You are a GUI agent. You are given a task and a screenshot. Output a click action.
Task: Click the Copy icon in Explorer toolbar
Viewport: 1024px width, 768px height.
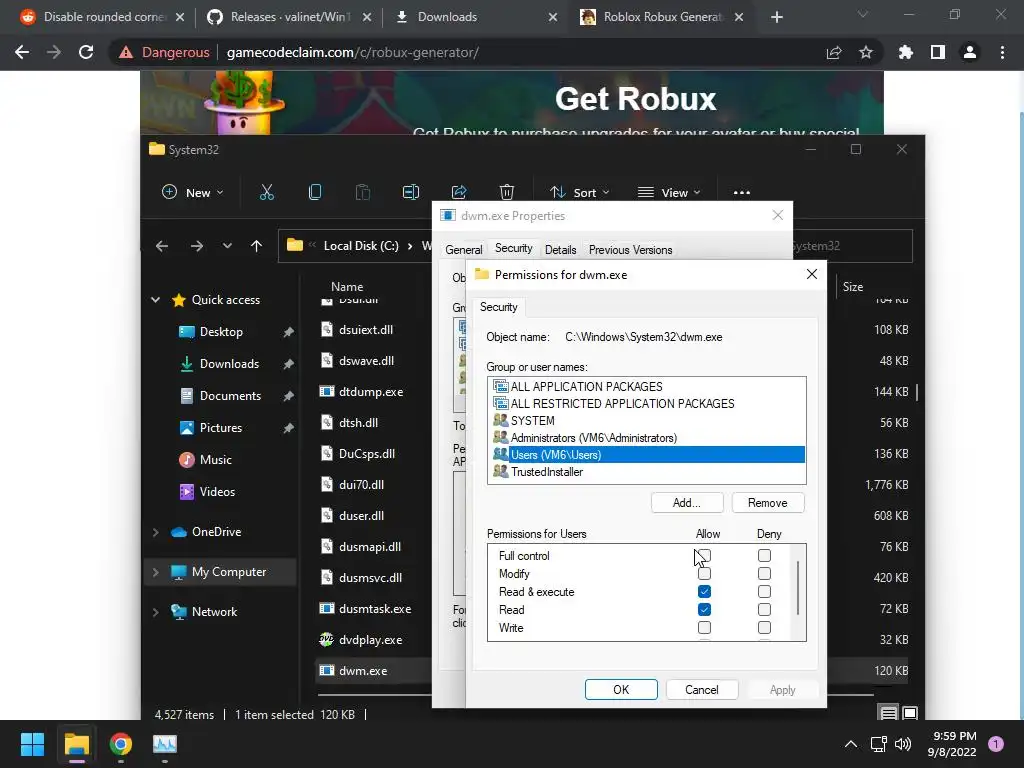315,192
